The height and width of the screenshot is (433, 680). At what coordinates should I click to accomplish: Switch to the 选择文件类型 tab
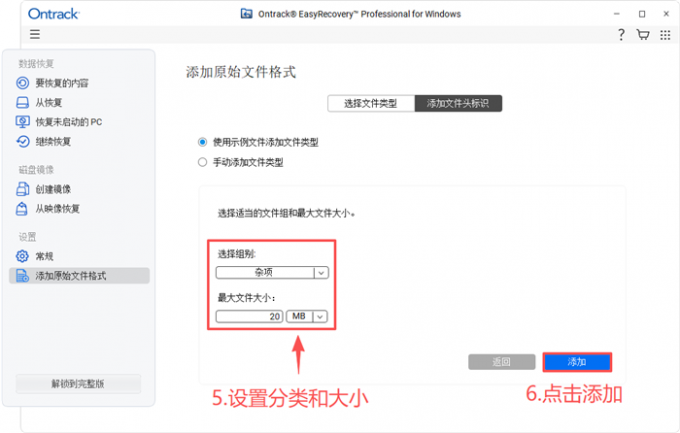(371, 103)
